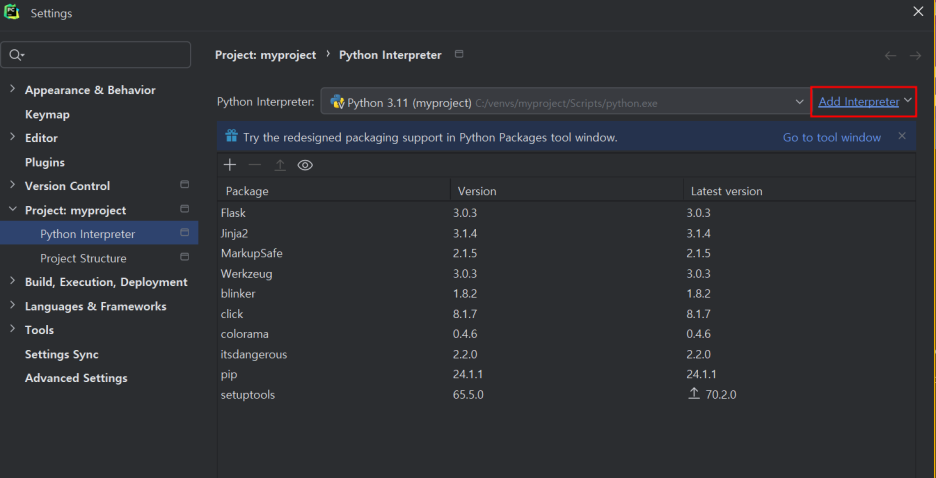The image size is (936, 478).
Task: Open the Add Interpreter dropdown arrow
Action: coord(908,100)
